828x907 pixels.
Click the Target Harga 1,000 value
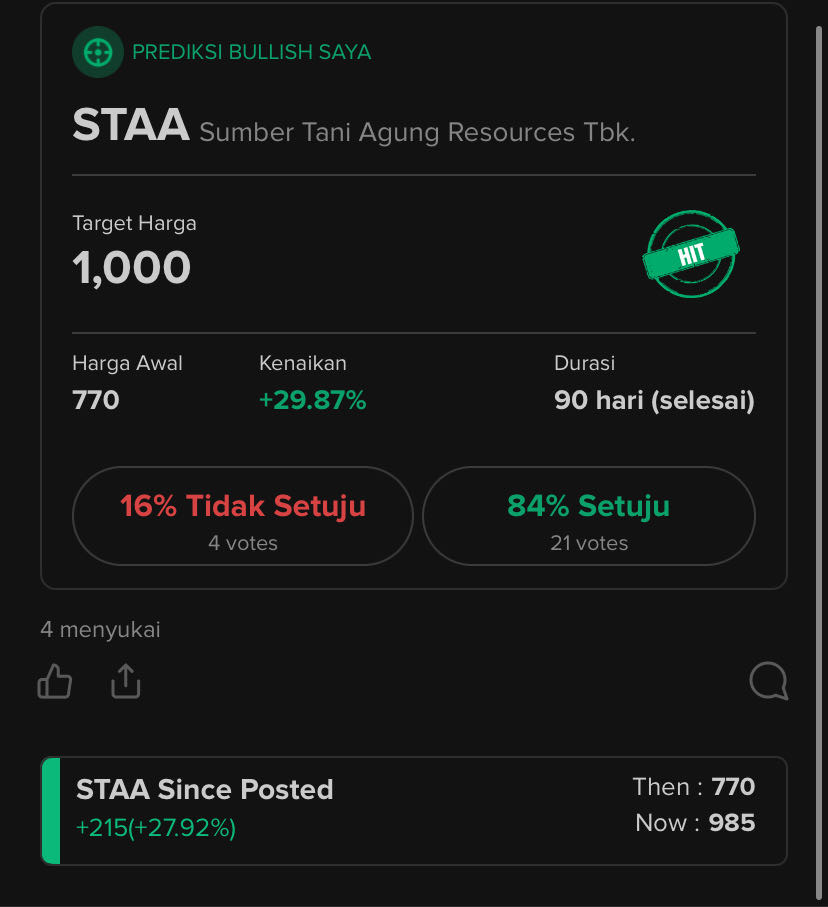click(x=131, y=268)
